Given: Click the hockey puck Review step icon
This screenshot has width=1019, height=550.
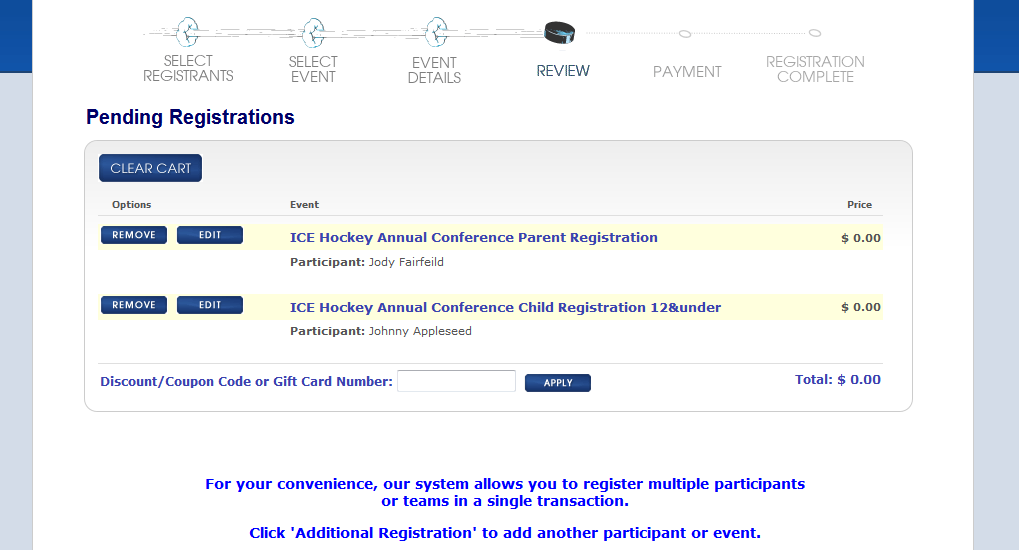Looking at the screenshot, I should (x=560, y=34).
